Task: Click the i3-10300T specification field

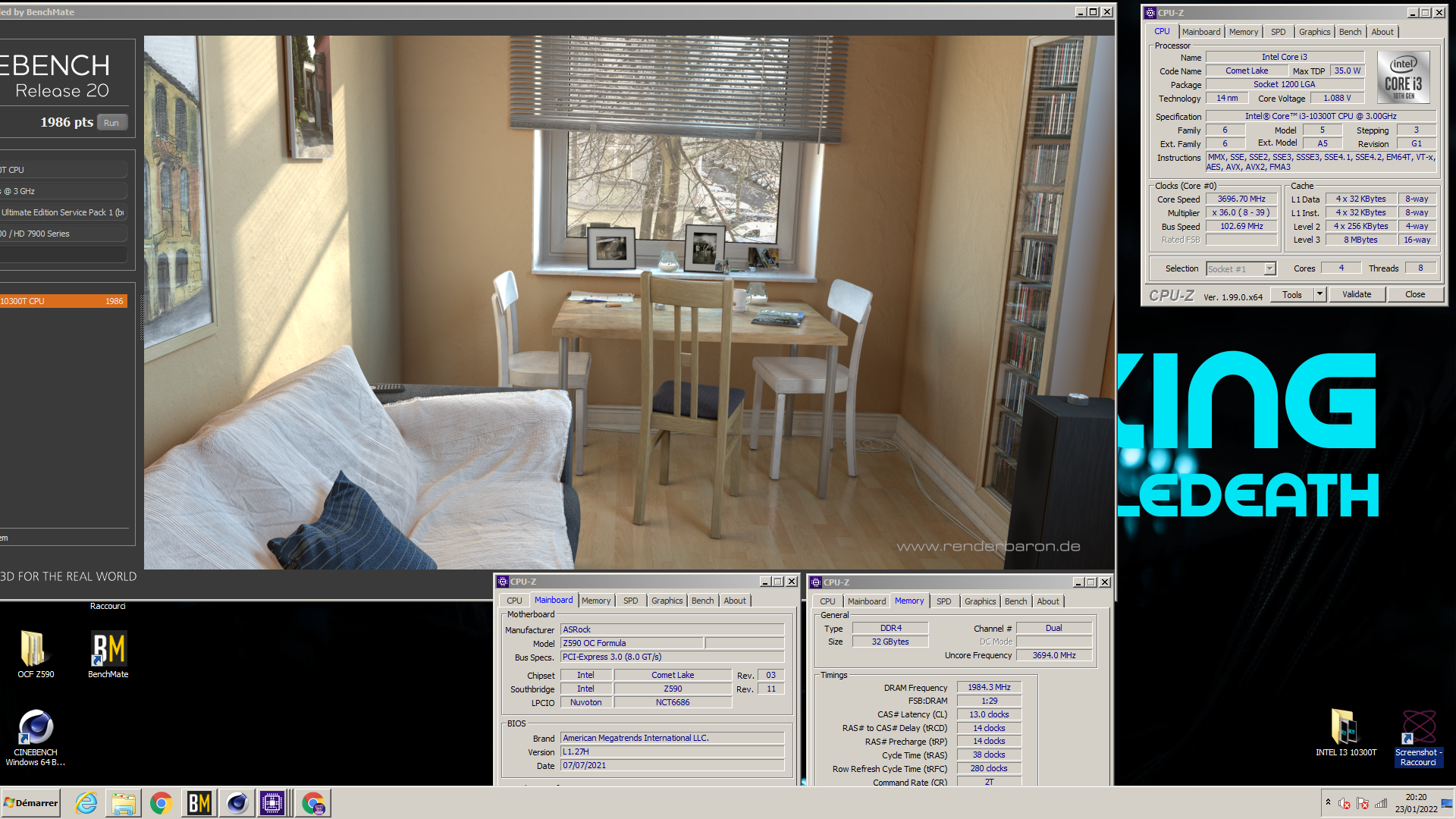Action: coord(1320,116)
